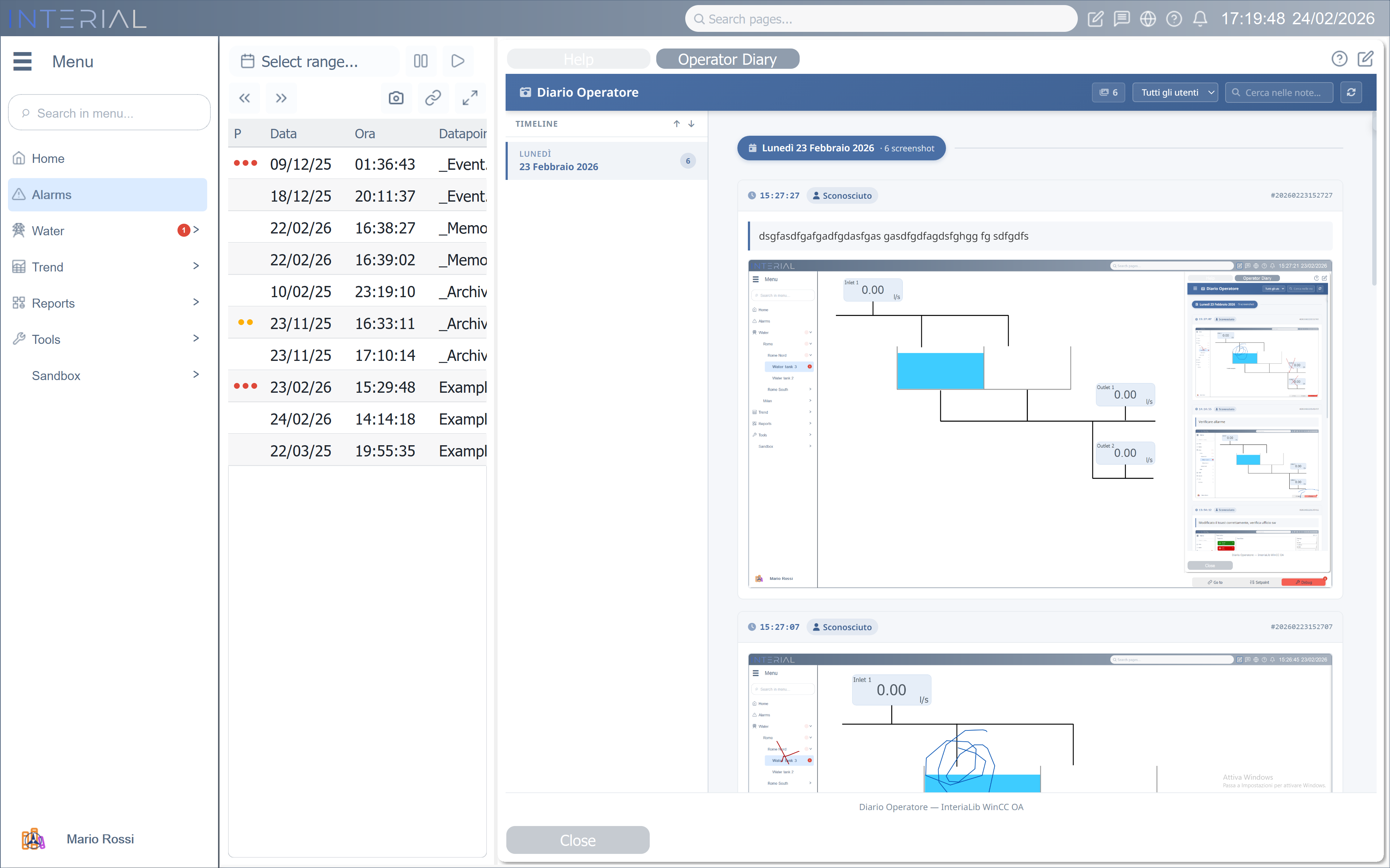This screenshot has width=1390, height=868.
Task: Open notifications via the bell icon
Action: pyautogui.click(x=1201, y=18)
